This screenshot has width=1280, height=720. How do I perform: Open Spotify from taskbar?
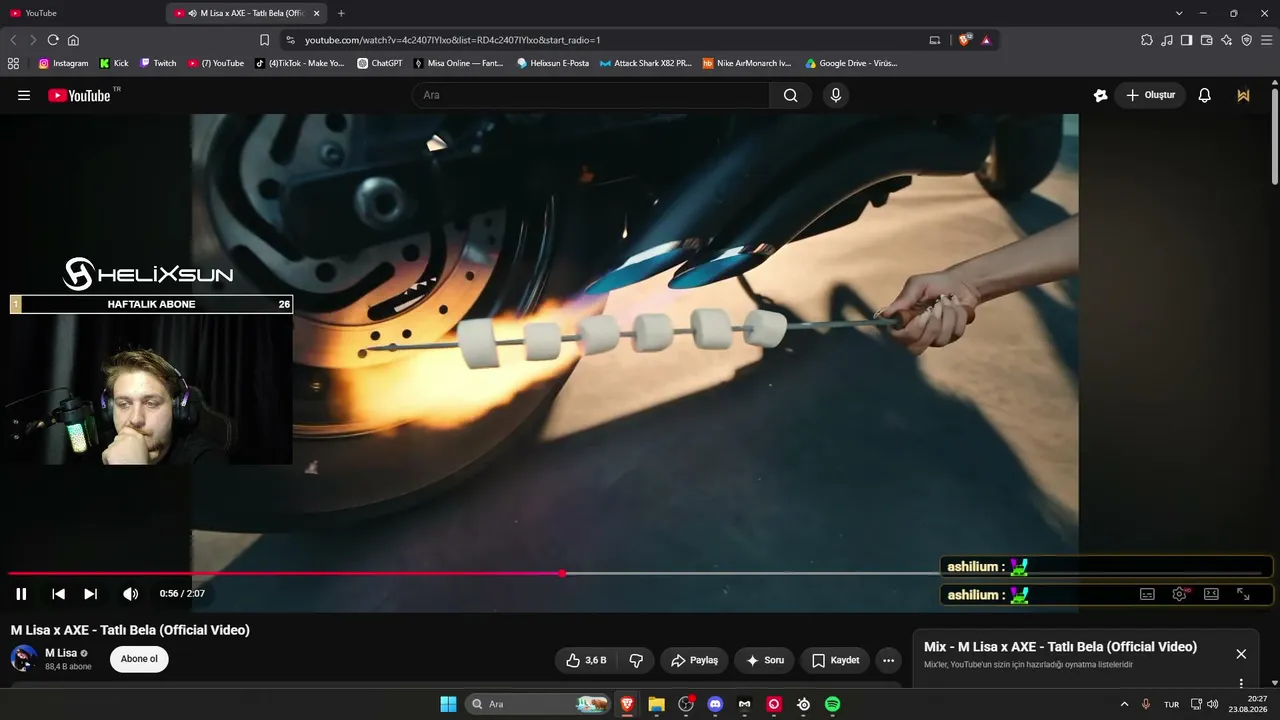[832, 704]
